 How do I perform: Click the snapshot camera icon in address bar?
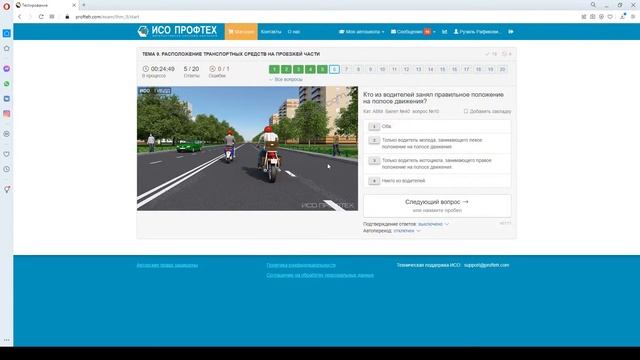[593, 17]
